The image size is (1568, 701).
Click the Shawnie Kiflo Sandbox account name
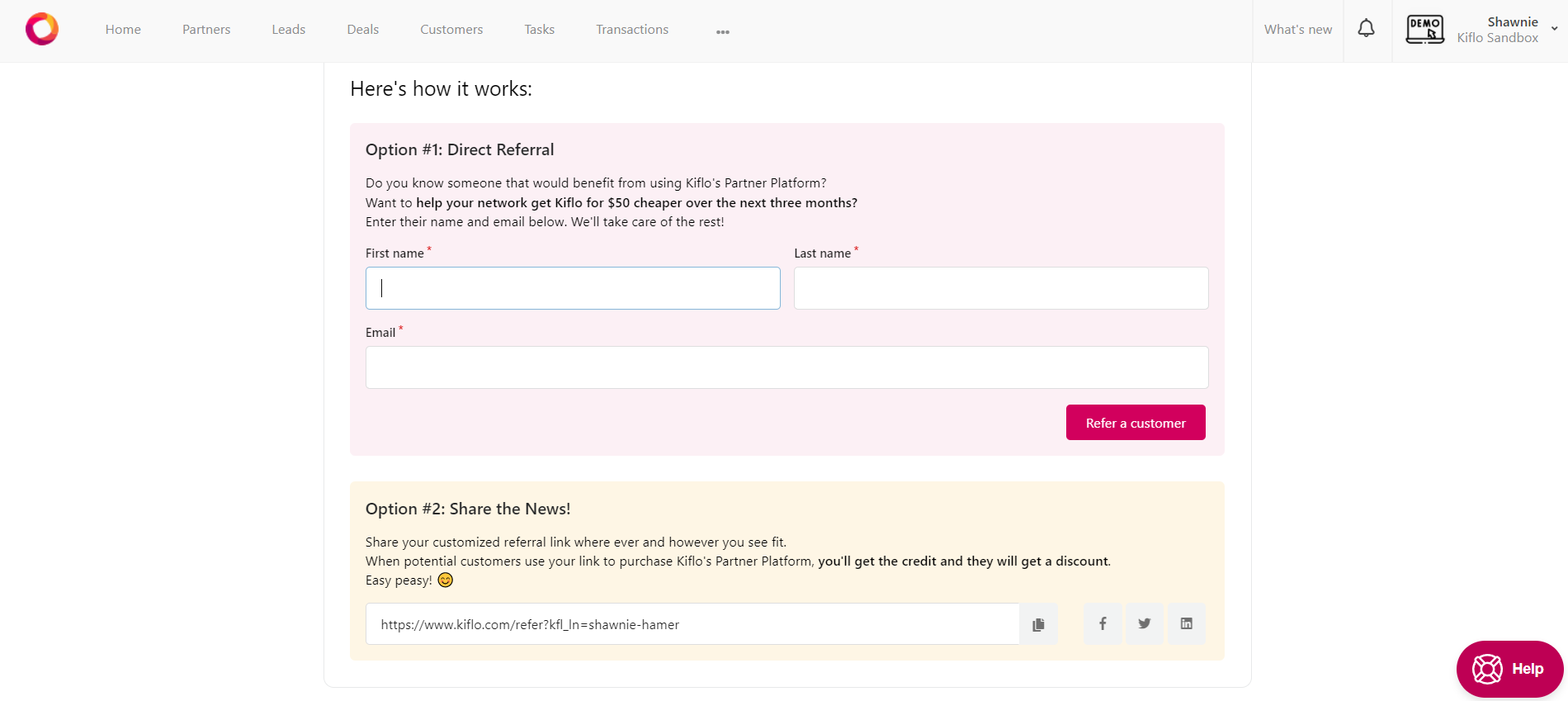(x=1498, y=30)
